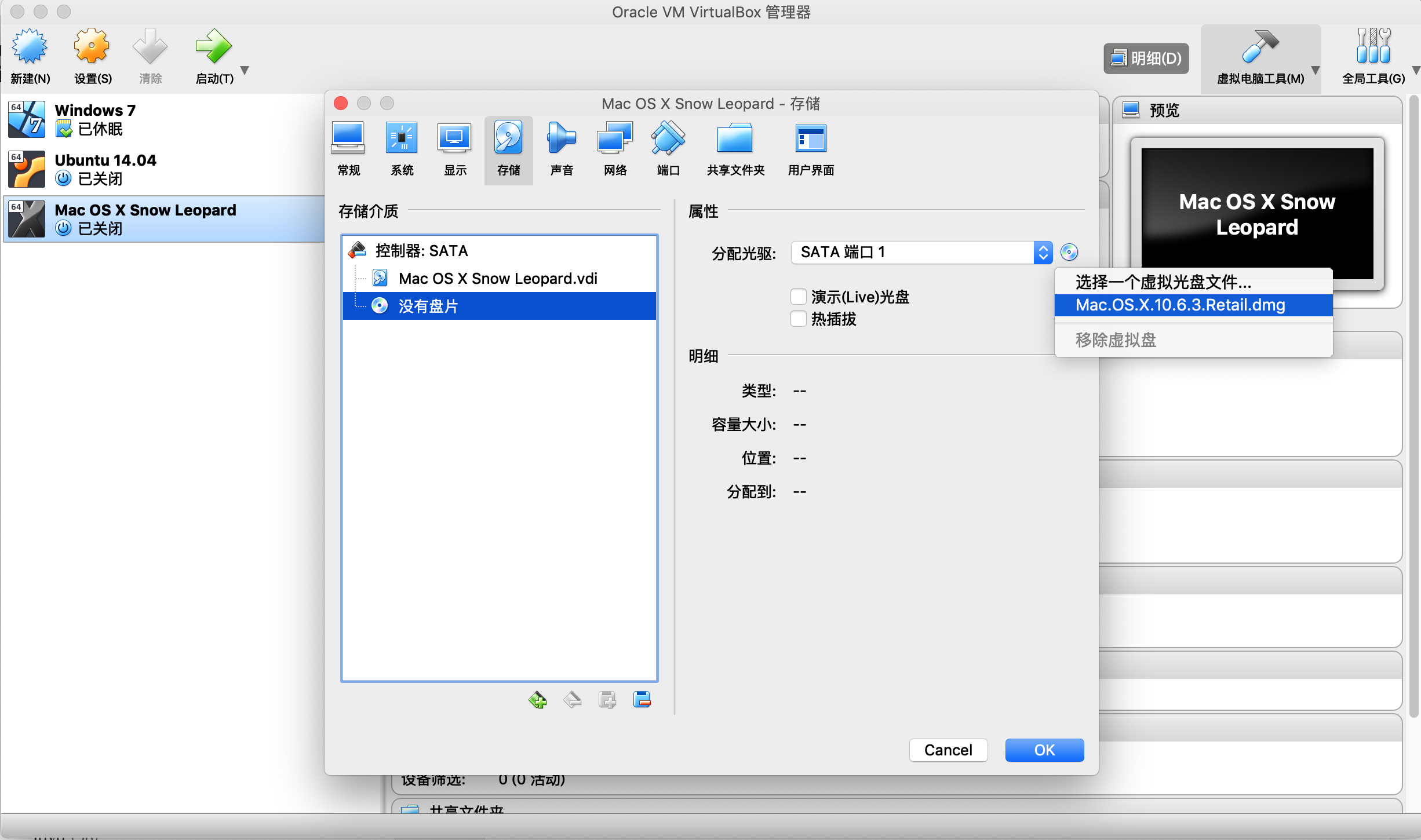Click the Ubuntu 14.04 OS icon

point(27,169)
